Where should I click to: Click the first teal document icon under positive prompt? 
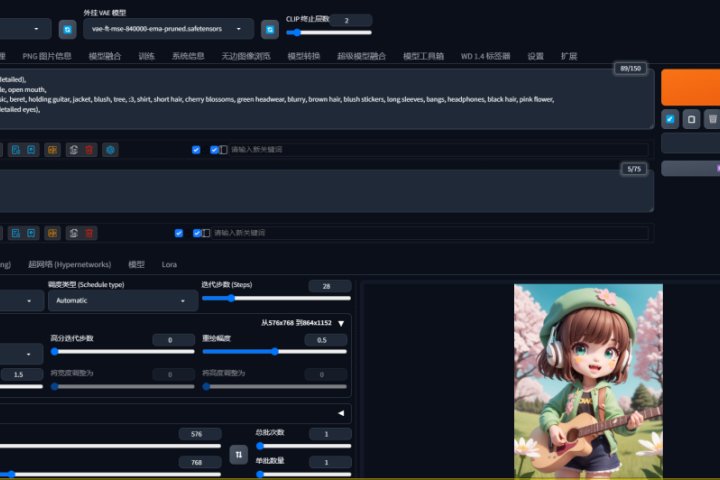[x=16, y=150]
